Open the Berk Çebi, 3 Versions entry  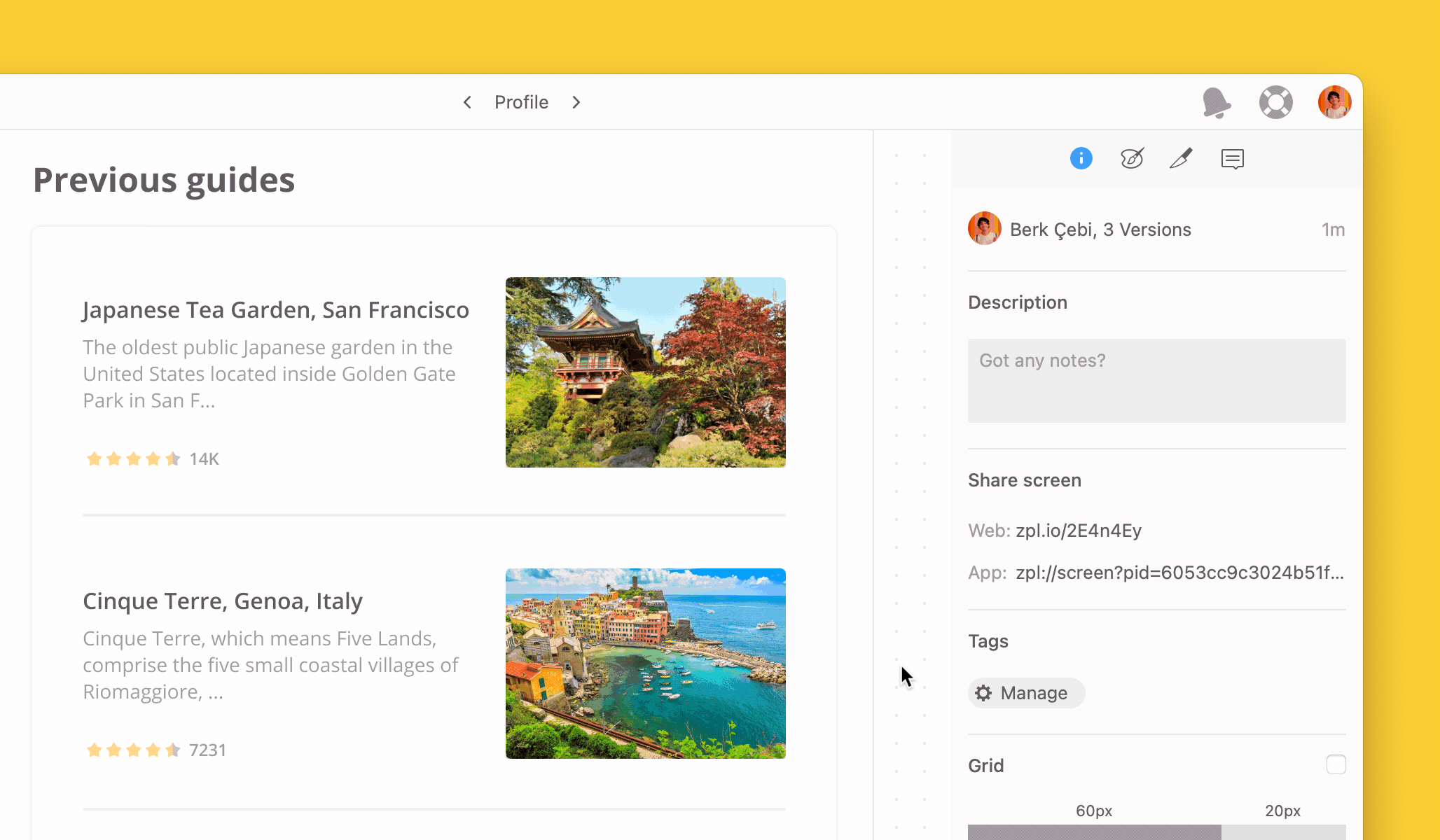point(1100,230)
